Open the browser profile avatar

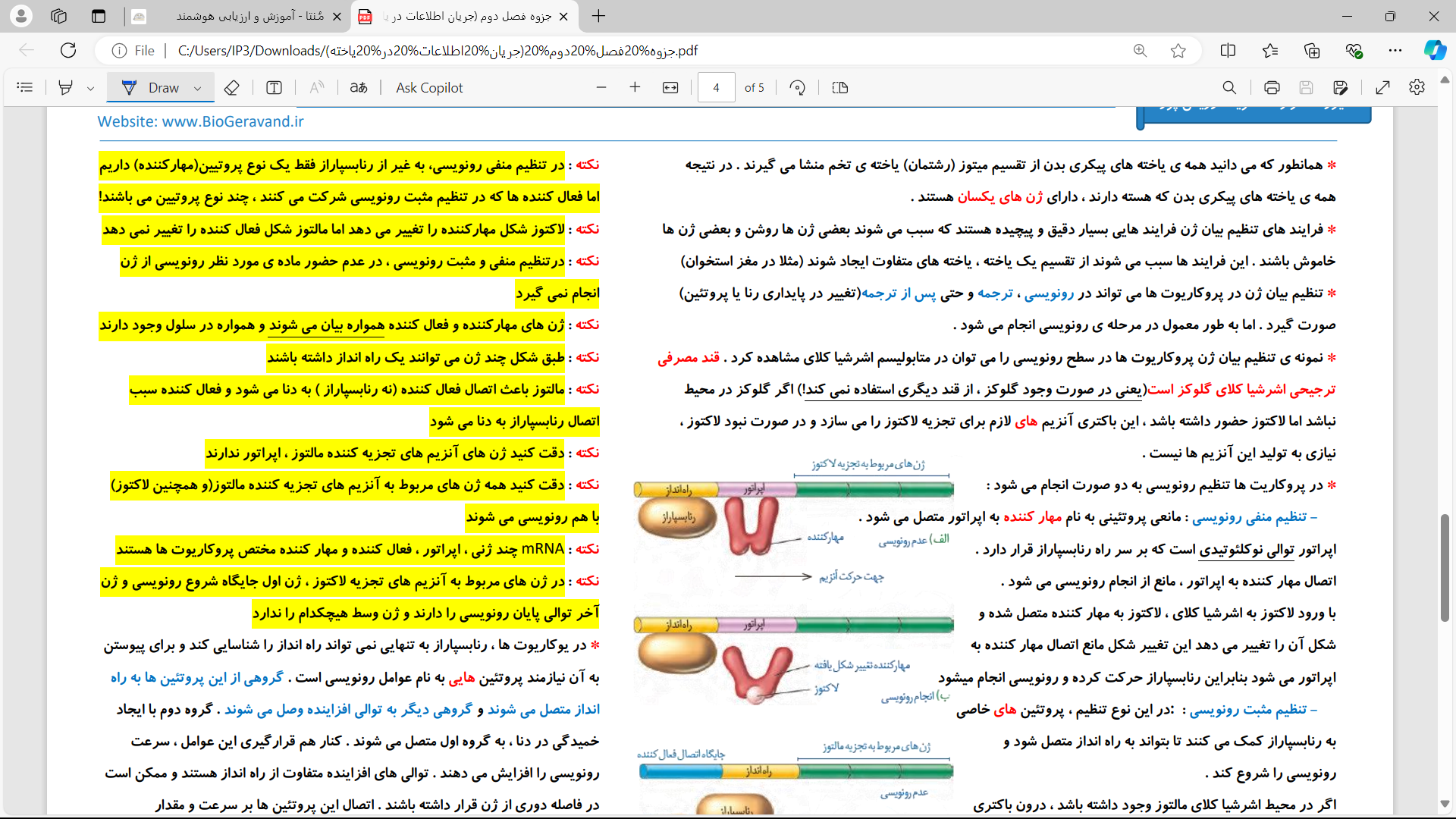tap(21, 15)
